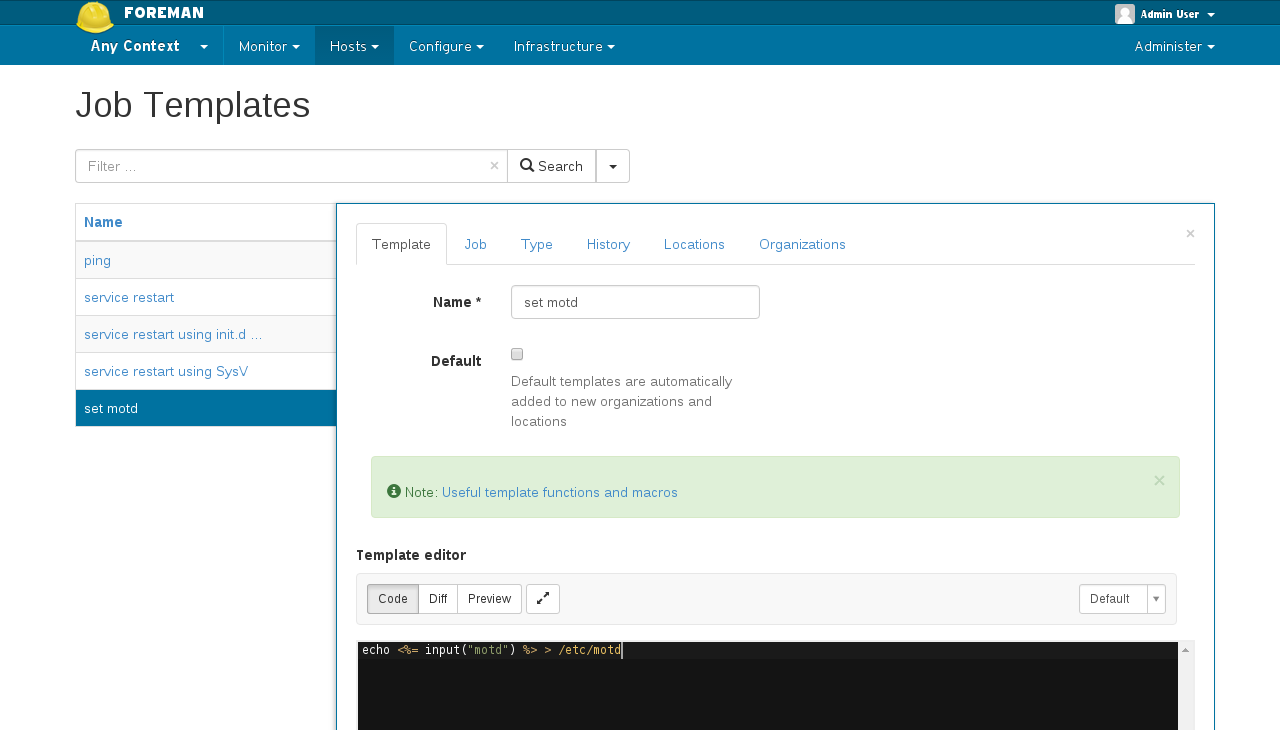
Task: Click the Search button
Action: click(x=551, y=166)
